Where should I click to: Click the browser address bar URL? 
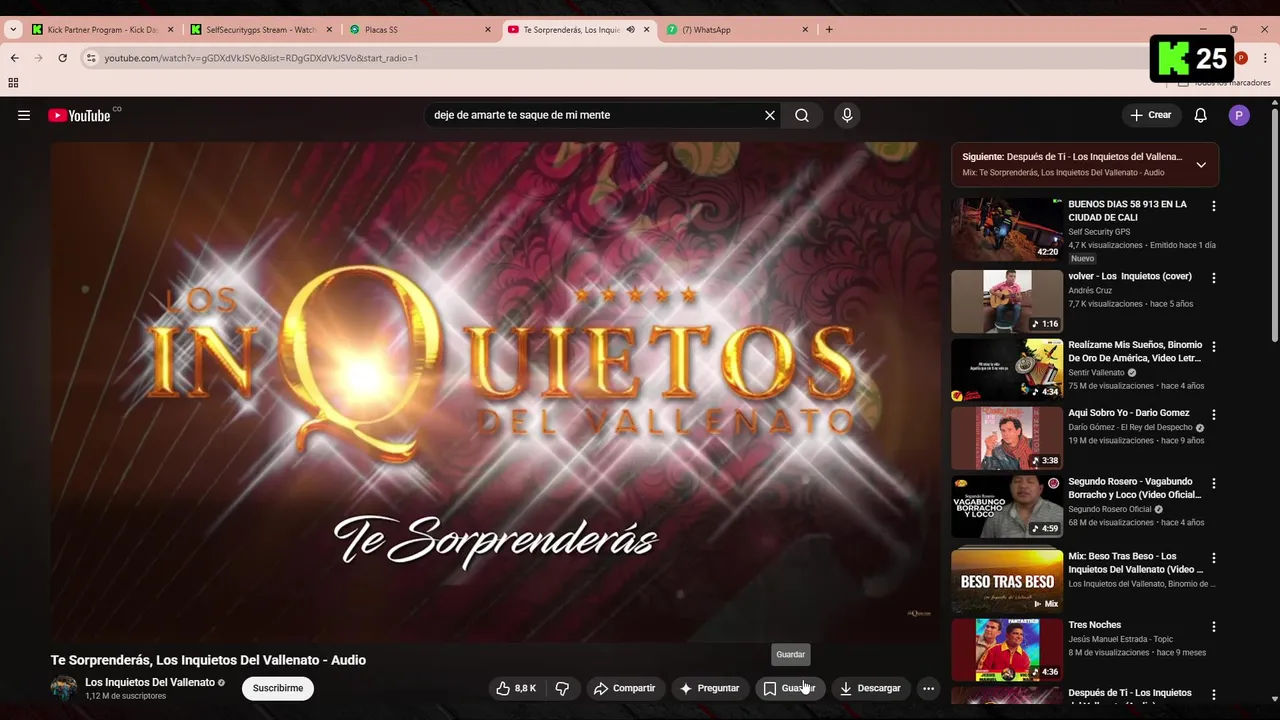[x=261, y=58]
